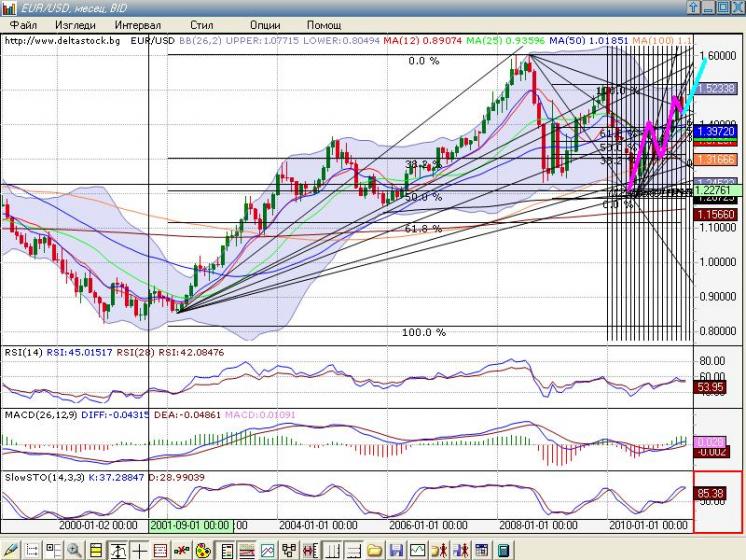The image size is (746, 560).
Task: Click the 1.60000 price axis label
Action: (718, 56)
